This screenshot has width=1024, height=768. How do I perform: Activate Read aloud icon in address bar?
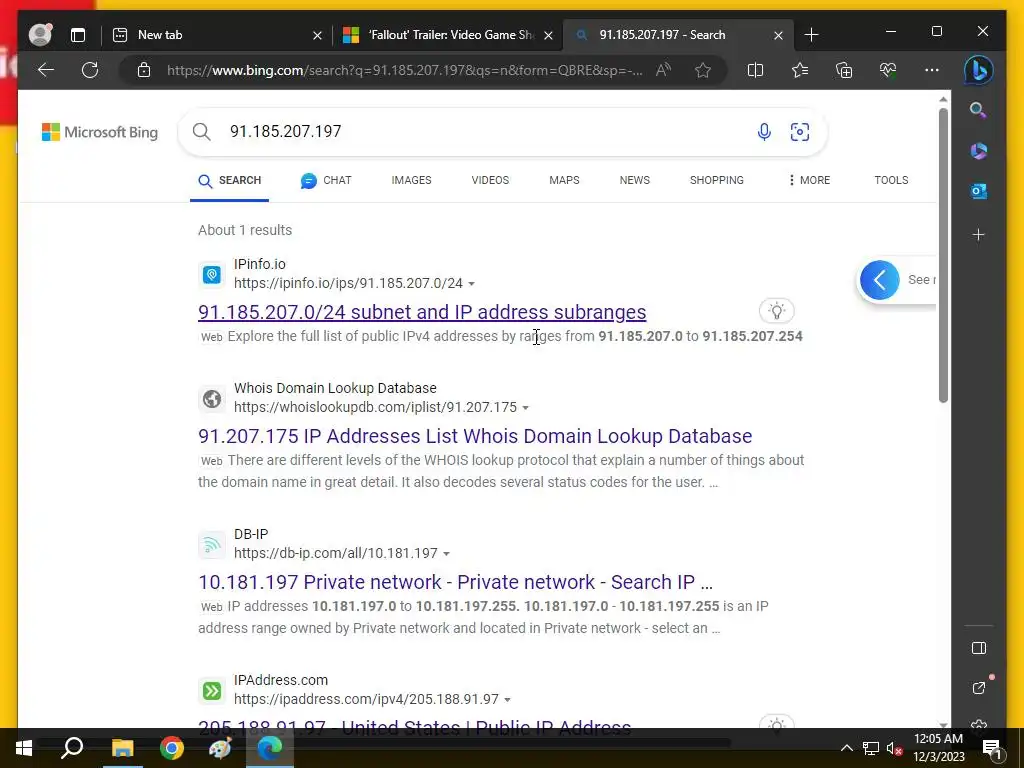pos(664,70)
